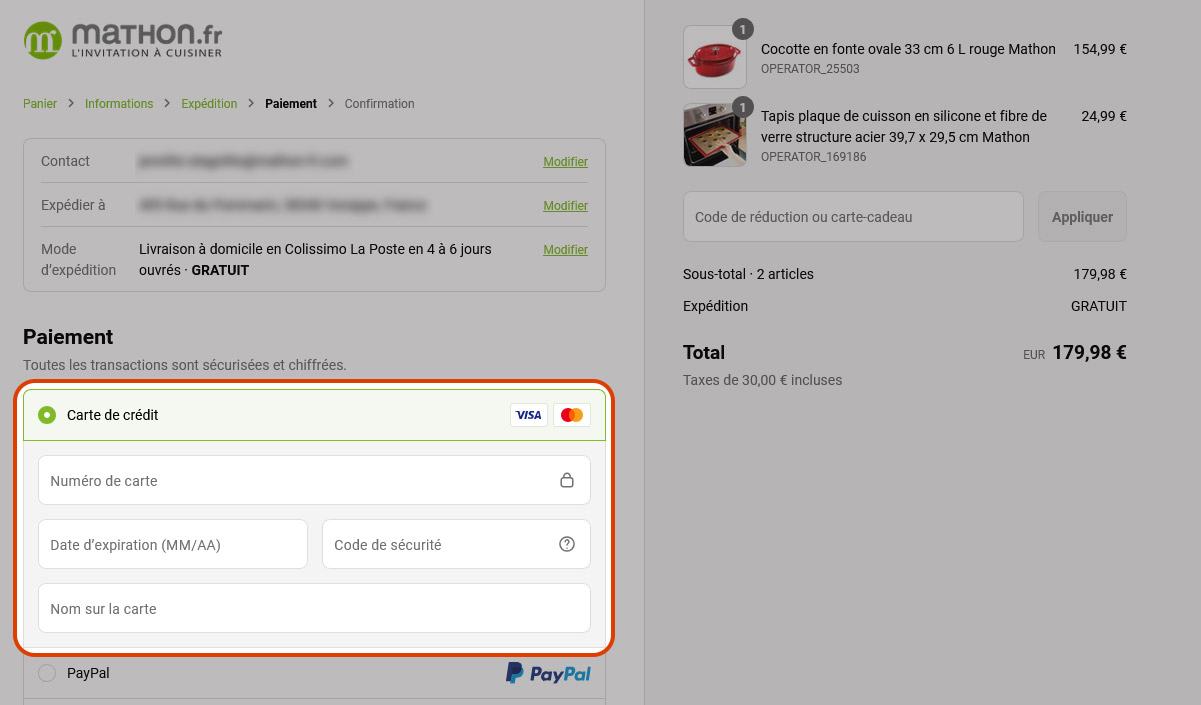Click the Mastercard icon
The height and width of the screenshot is (705, 1201).
[572, 415]
